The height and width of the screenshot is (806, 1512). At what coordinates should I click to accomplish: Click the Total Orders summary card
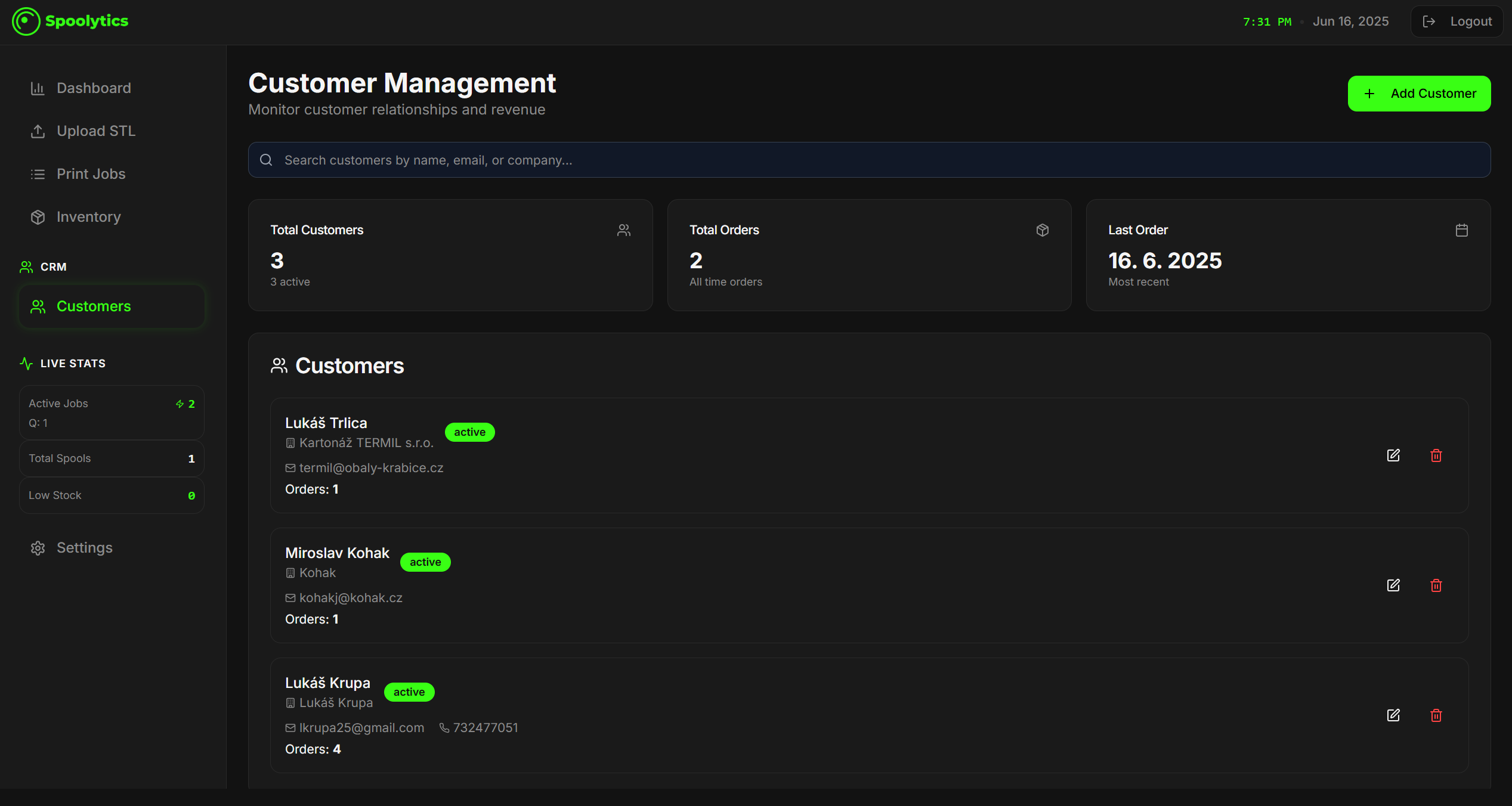point(869,255)
